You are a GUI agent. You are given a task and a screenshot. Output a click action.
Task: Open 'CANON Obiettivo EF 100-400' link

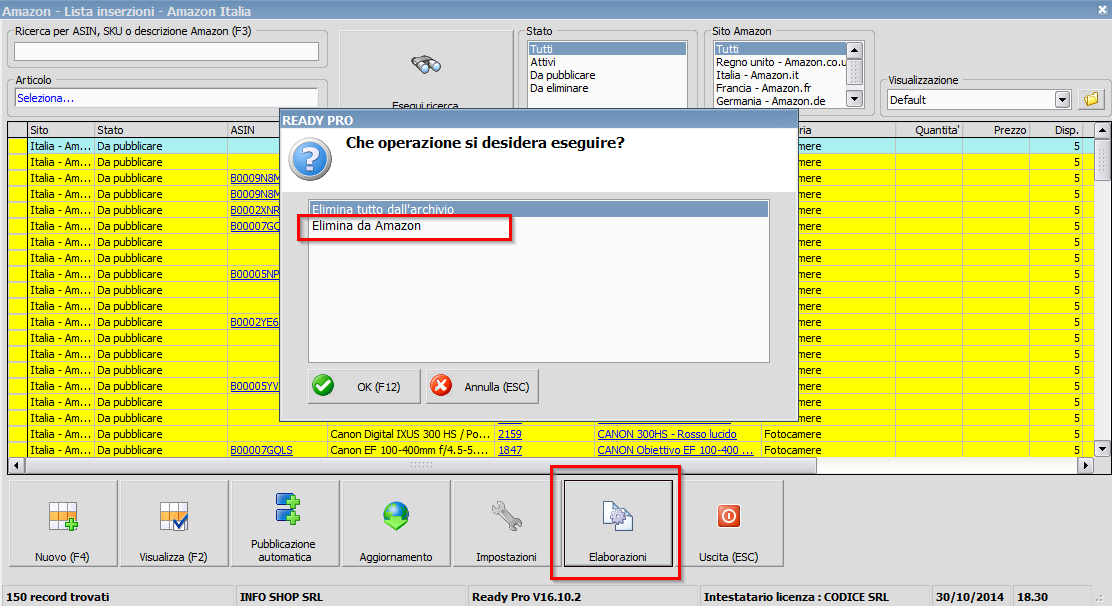[675, 450]
